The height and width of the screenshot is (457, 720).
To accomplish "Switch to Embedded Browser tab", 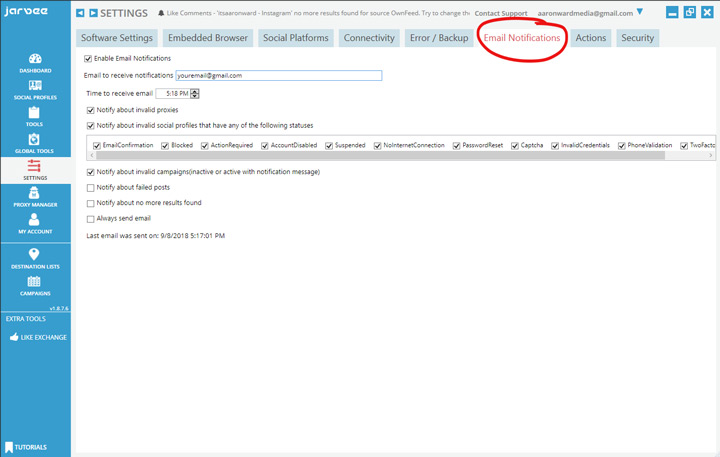I will [x=208, y=38].
